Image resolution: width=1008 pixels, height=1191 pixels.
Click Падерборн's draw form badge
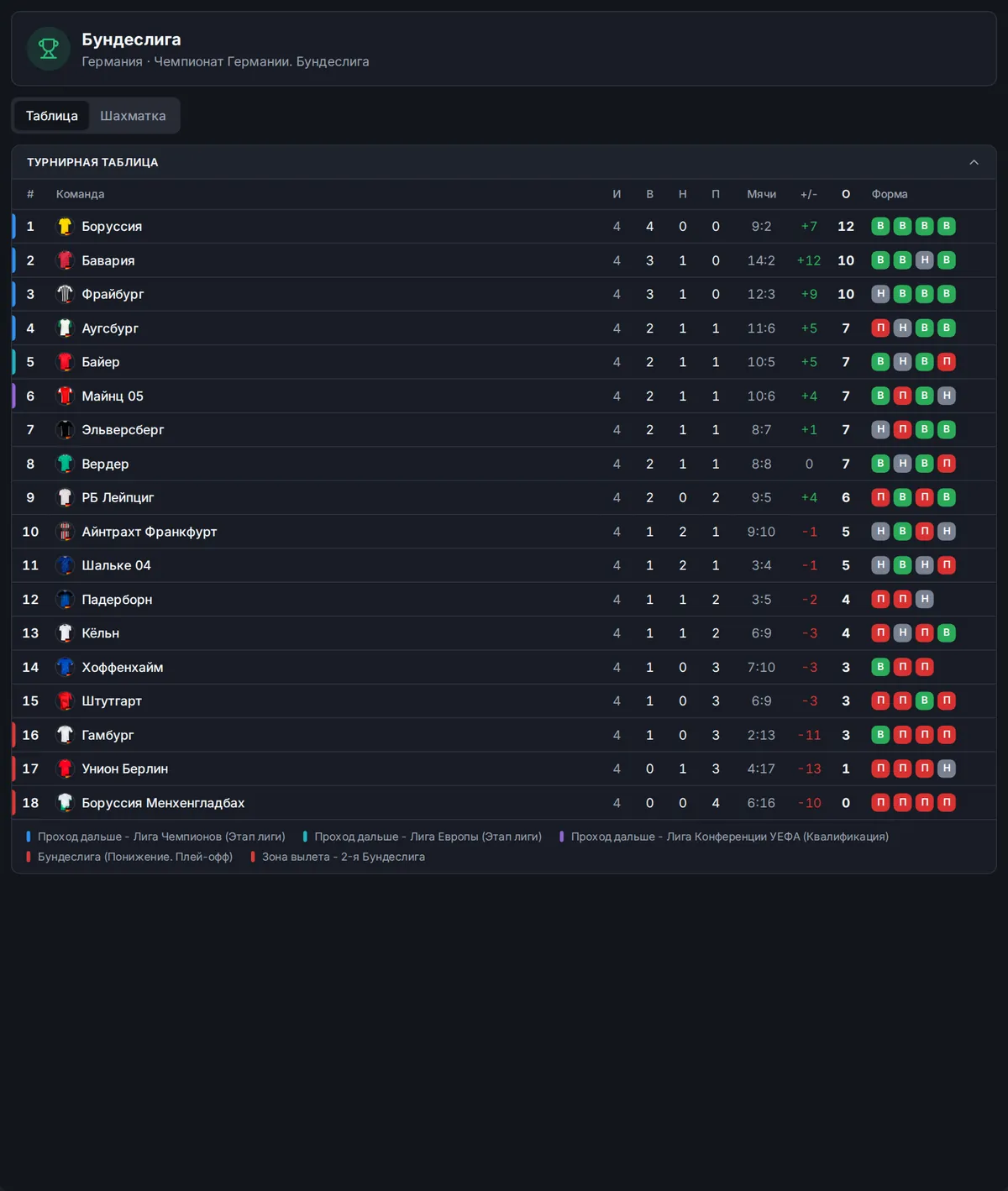tap(925, 600)
